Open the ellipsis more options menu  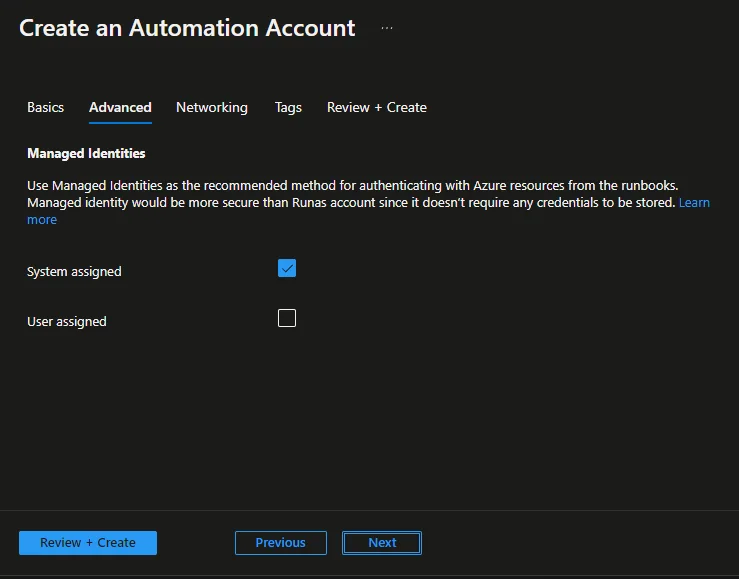[386, 28]
